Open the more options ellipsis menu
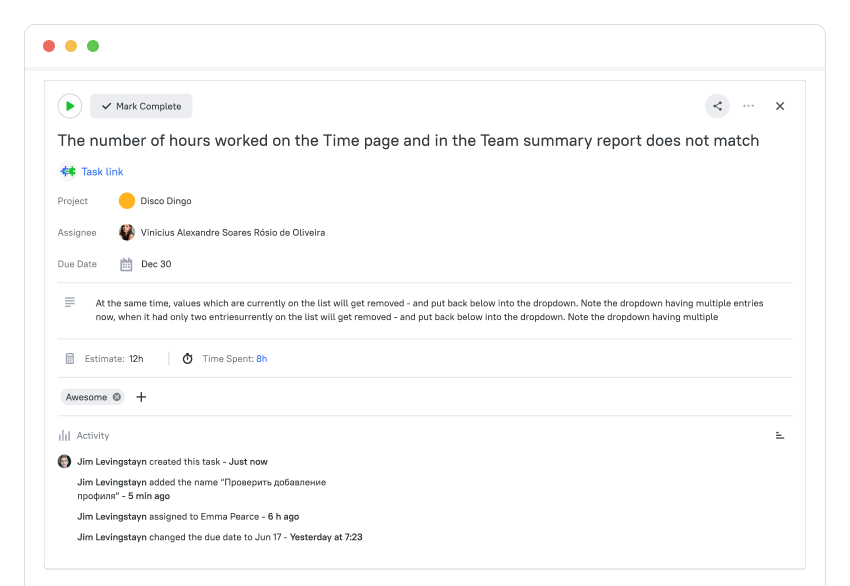This screenshot has height=586, width=850. [748, 106]
